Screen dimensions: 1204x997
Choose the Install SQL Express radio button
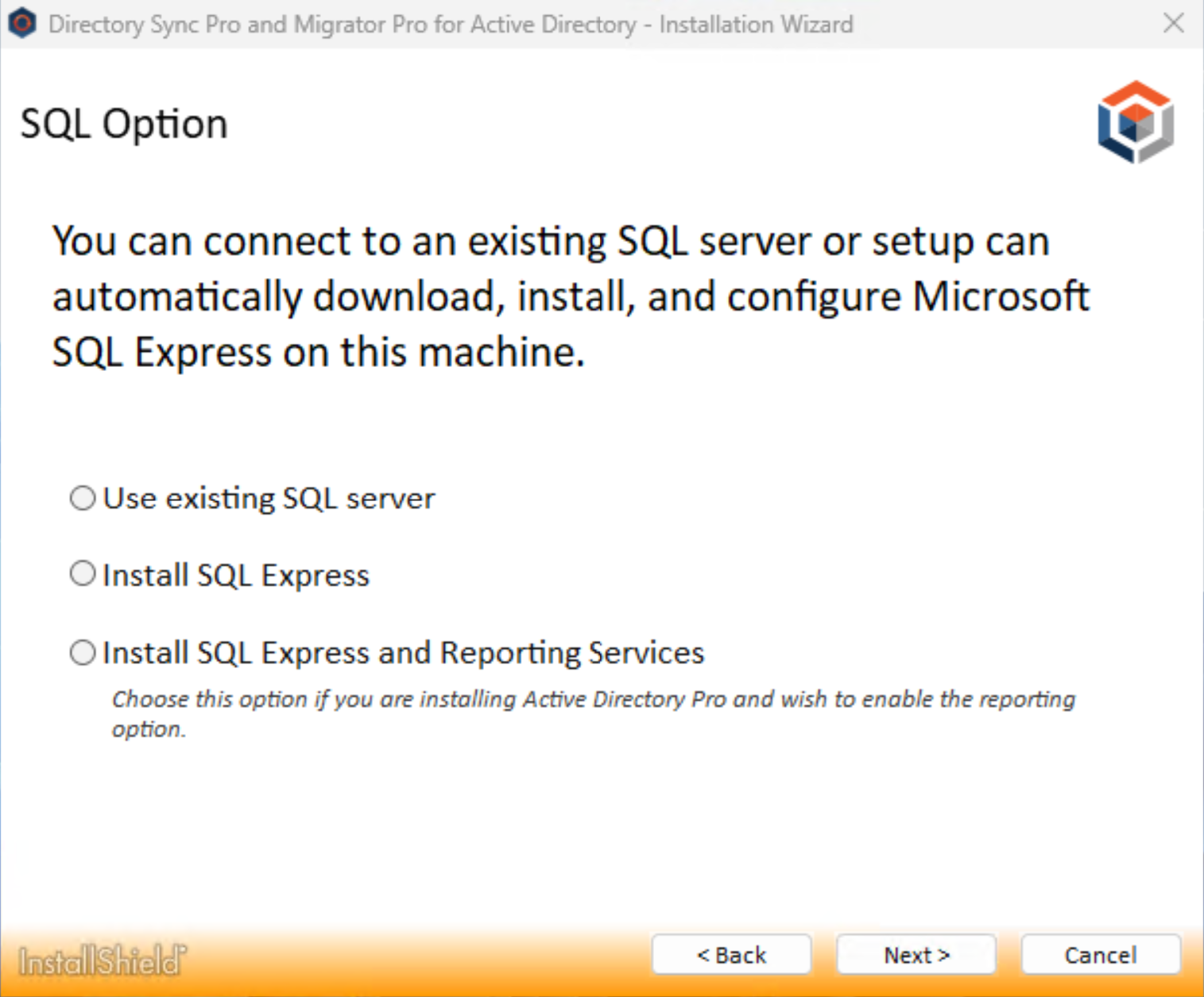tap(83, 574)
